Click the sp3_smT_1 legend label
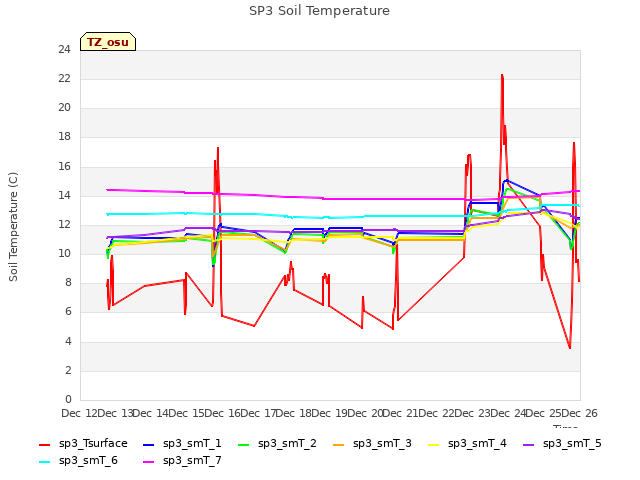This screenshot has width=640, height=480. point(192,443)
